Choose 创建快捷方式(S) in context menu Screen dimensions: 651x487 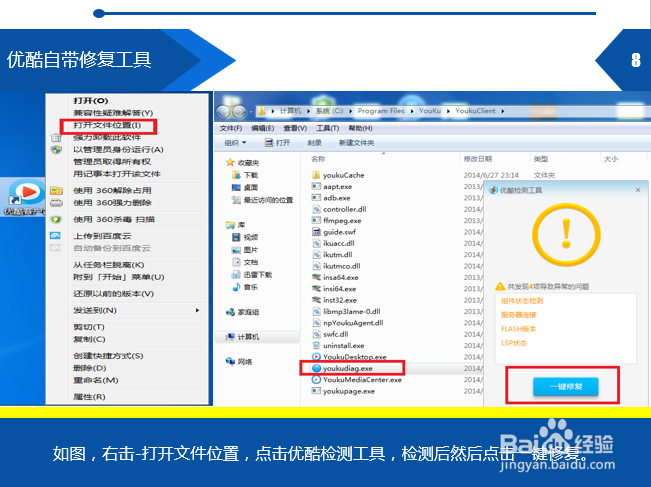point(108,356)
